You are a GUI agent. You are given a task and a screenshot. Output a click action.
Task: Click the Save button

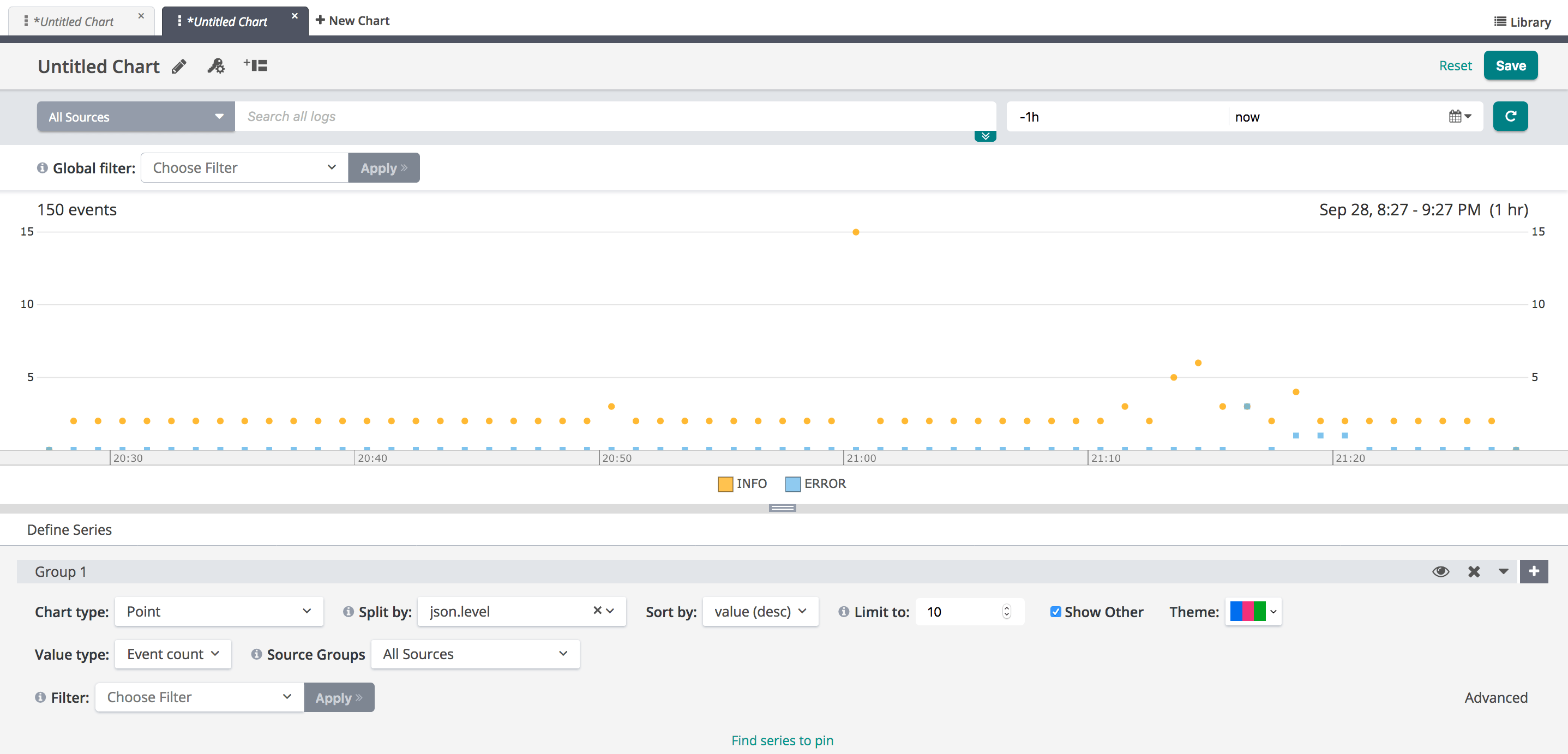point(1510,66)
